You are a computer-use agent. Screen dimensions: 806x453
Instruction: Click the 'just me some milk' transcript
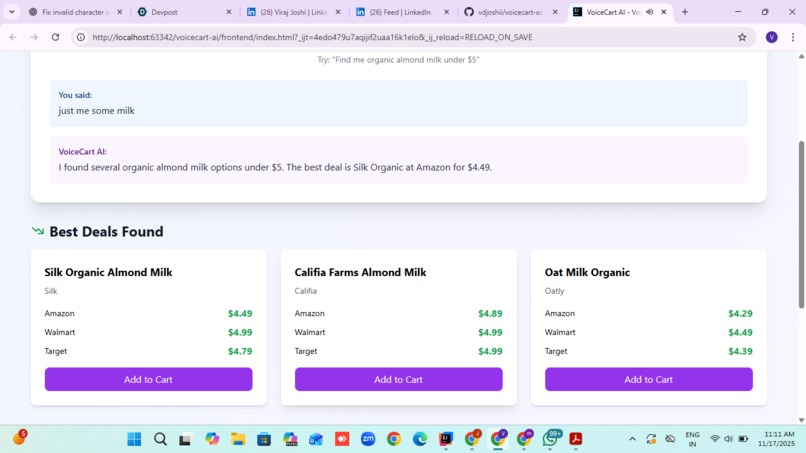[96, 111]
